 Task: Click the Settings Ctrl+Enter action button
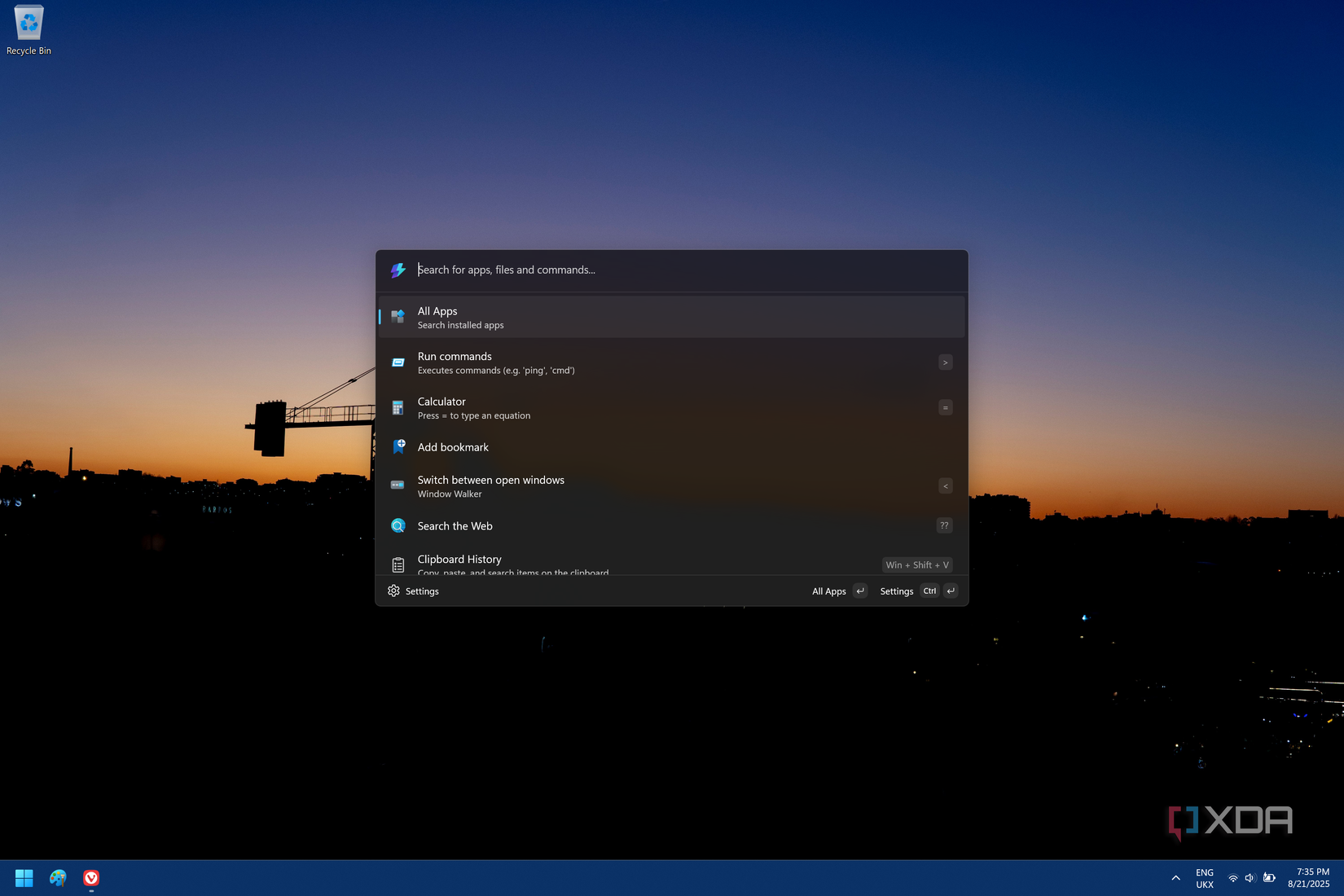pos(917,591)
